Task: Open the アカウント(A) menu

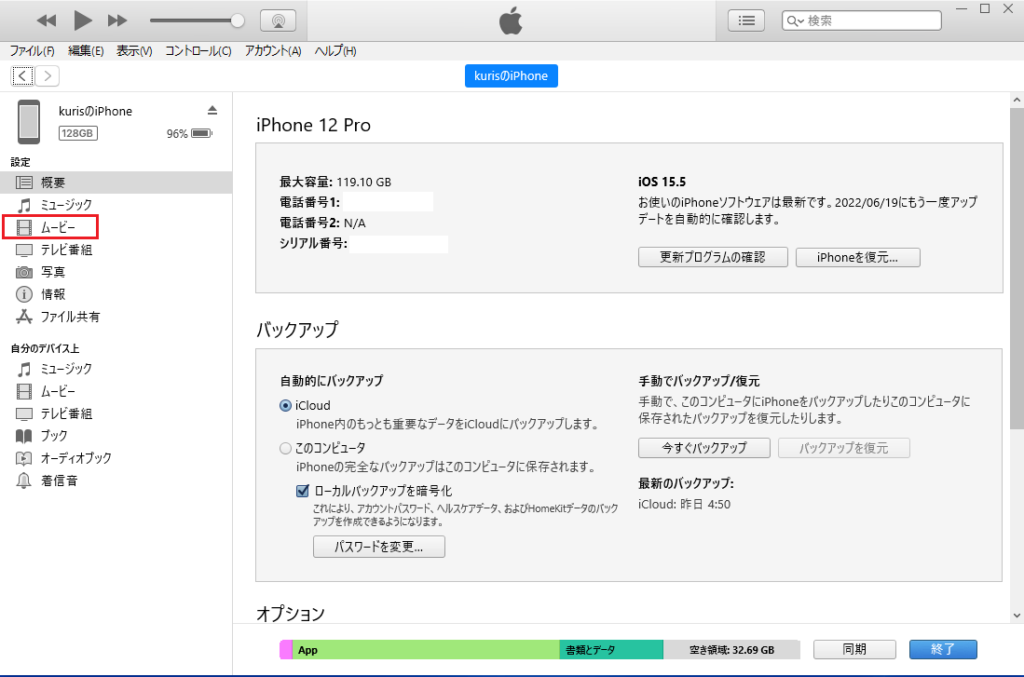Action: (x=273, y=51)
